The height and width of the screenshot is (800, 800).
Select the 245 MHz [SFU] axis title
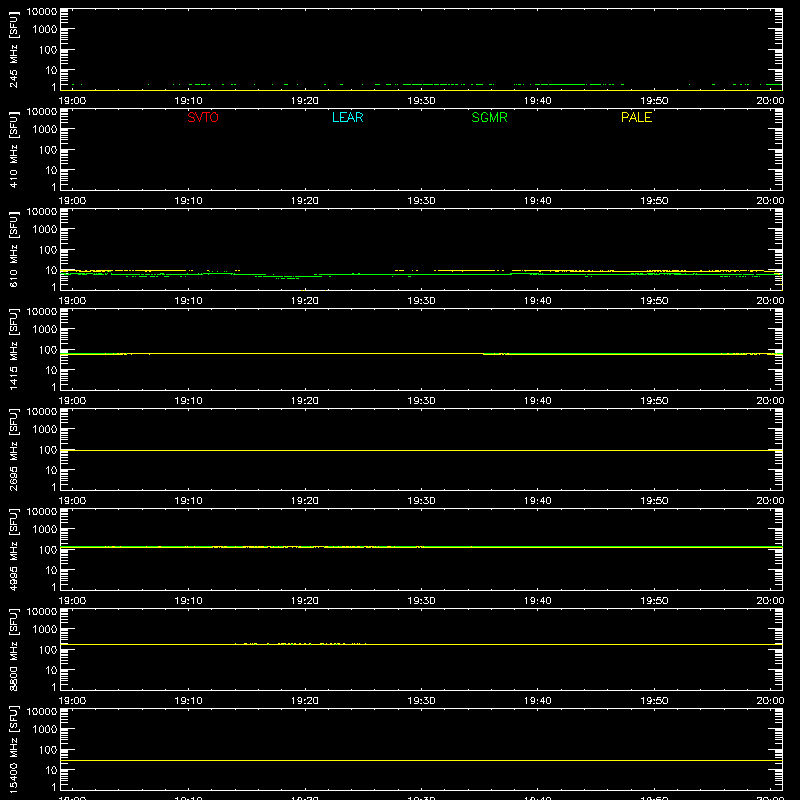coord(13,49)
